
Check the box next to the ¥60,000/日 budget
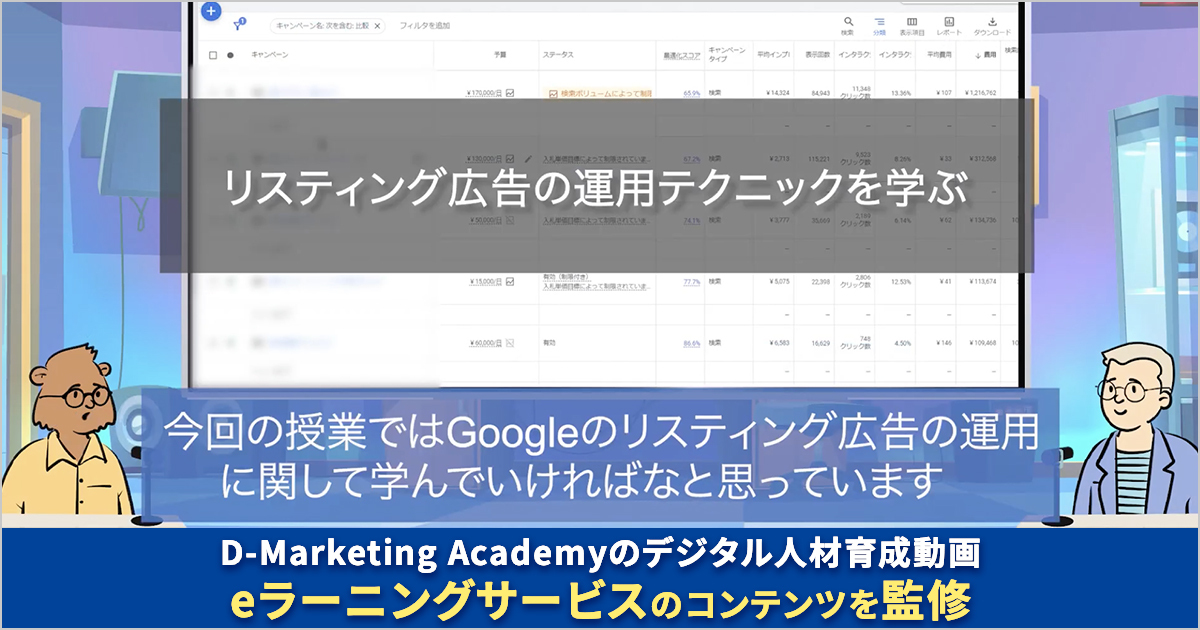(x=508, y=342)
